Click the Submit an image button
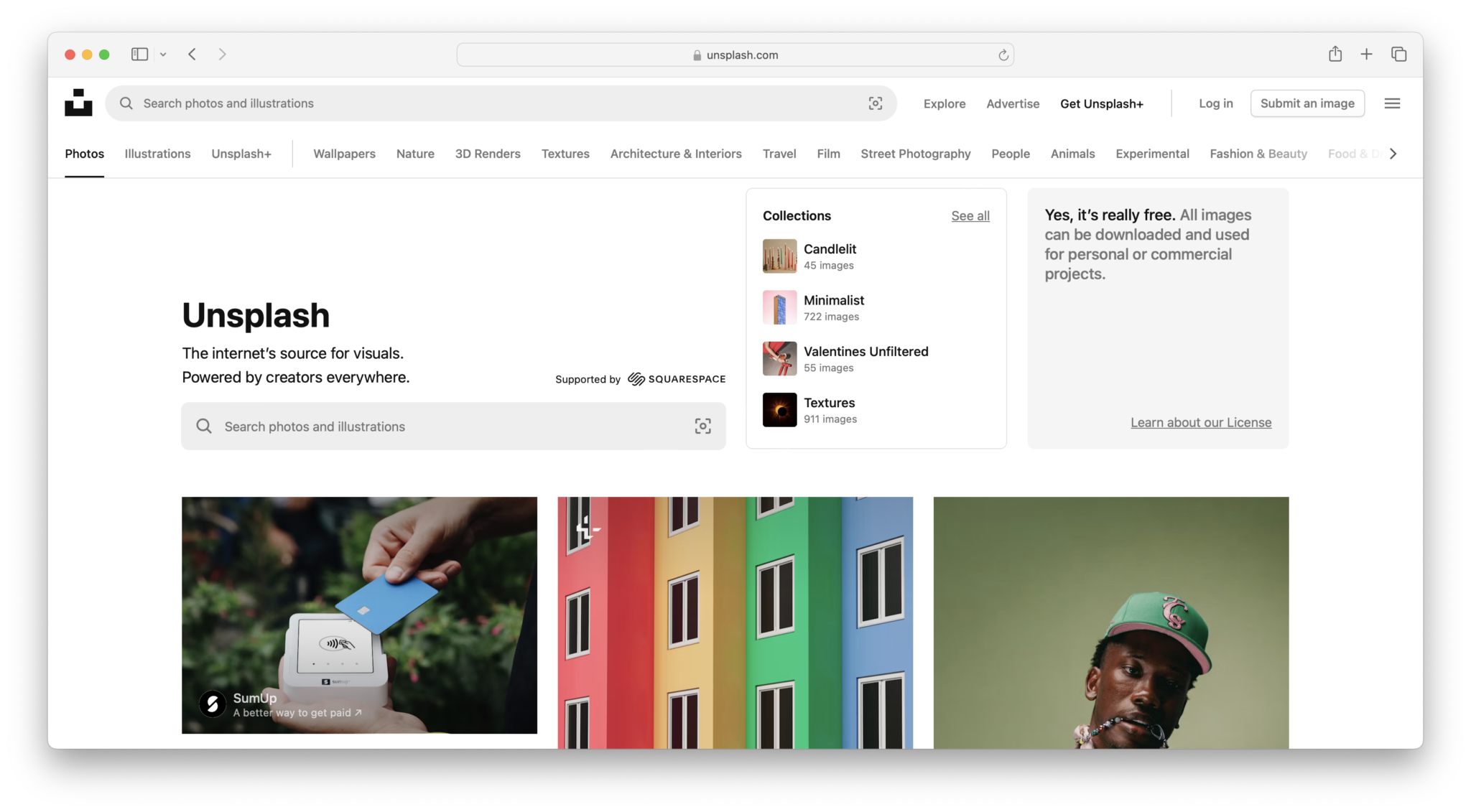 pos(1307,103)
